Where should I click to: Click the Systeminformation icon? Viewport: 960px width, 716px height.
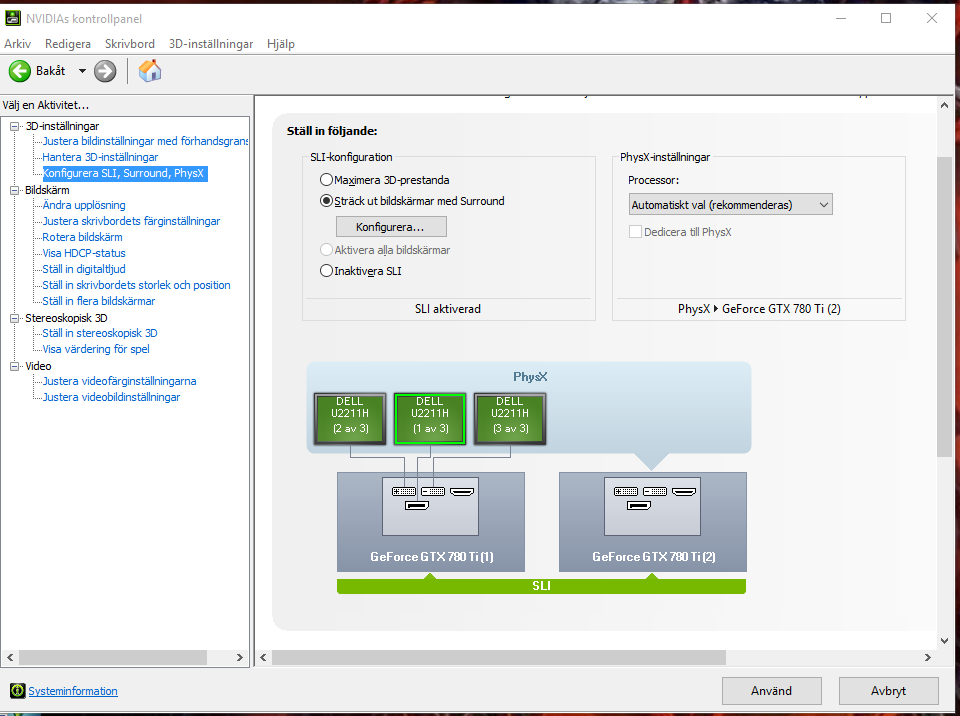[x=18, y=691]
